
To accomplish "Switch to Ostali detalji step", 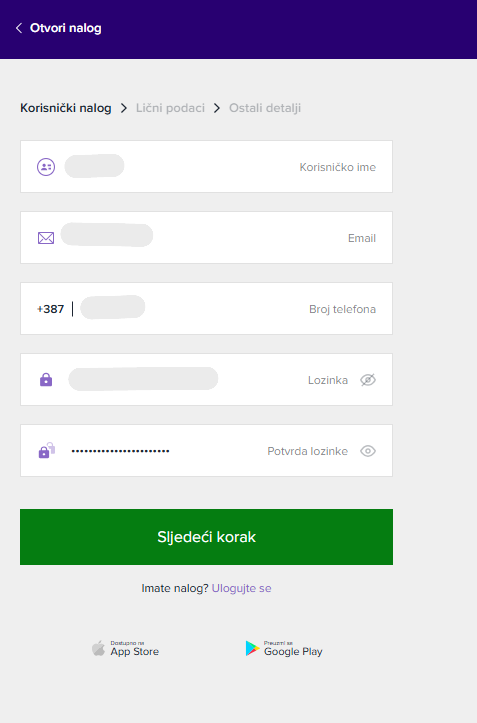I will pyautogui.click(x=265, y=108).
